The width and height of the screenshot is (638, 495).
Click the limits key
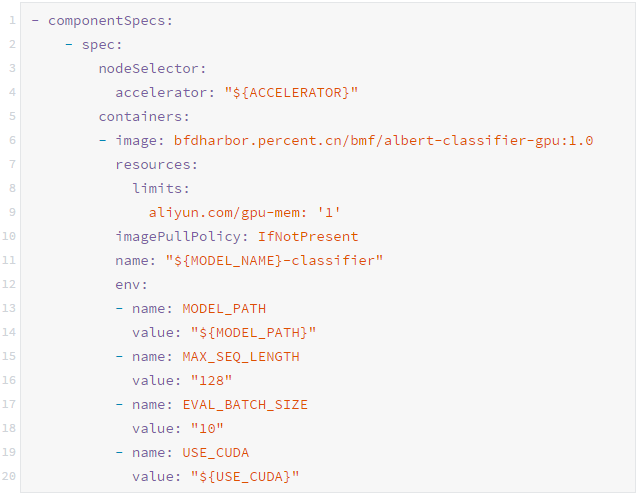(161, 188)
